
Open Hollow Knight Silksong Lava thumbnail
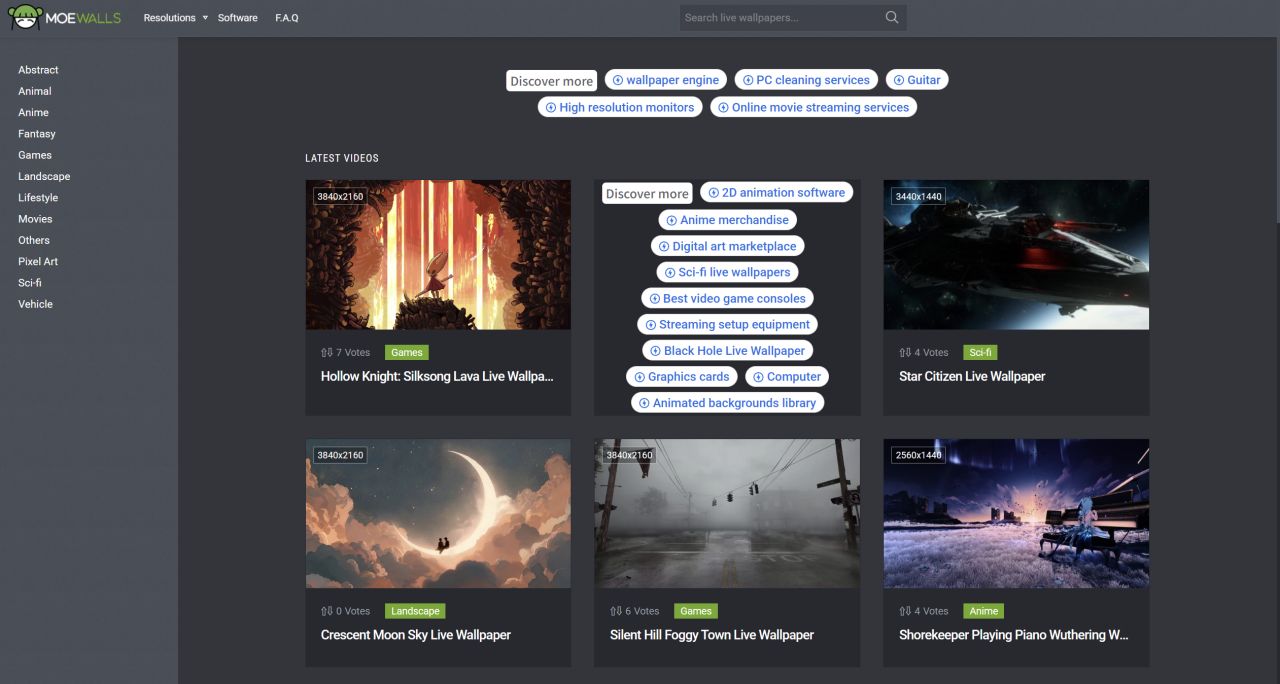point(438,254)
